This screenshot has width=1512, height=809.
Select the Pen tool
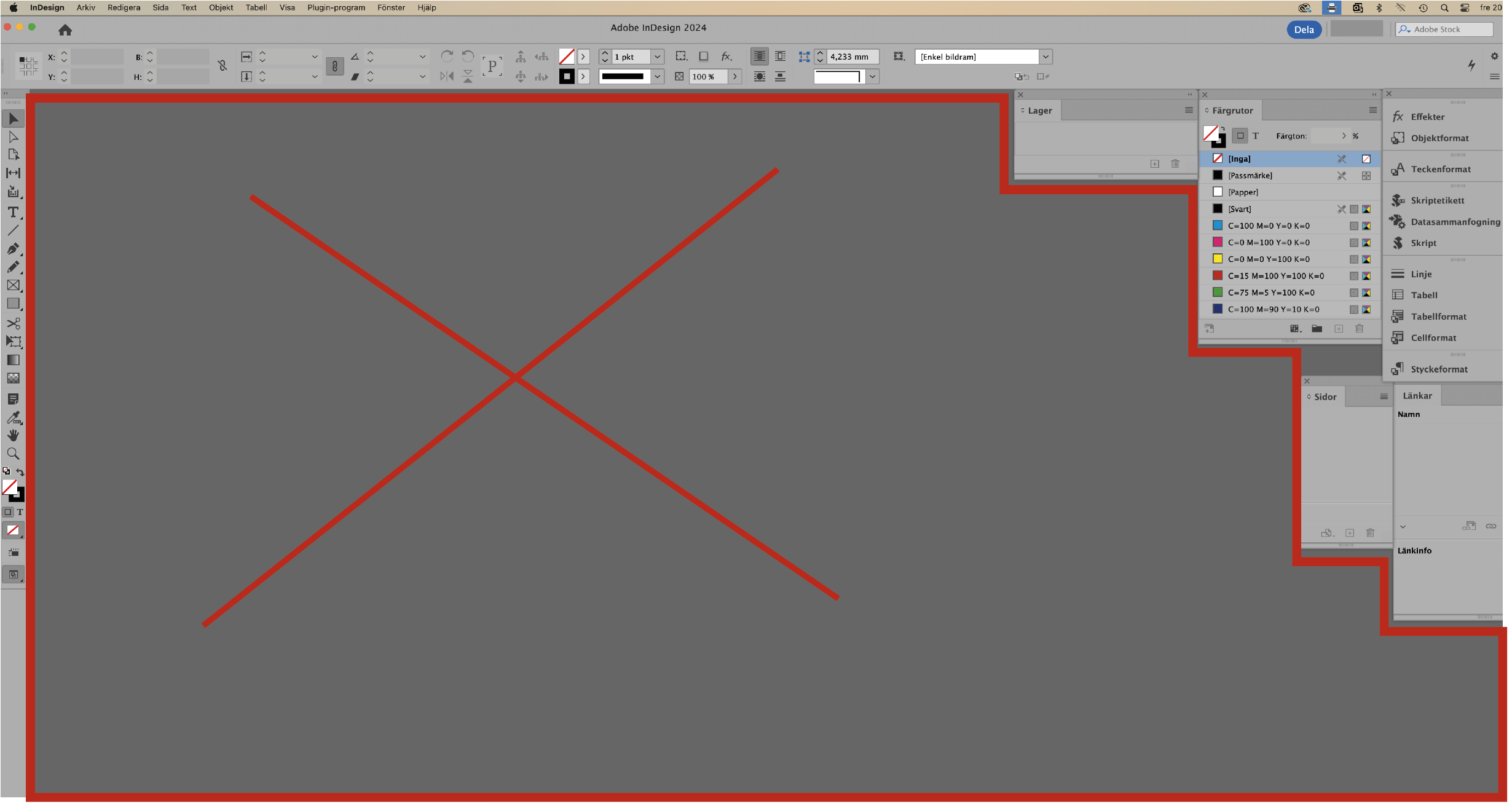click(14, 250)
